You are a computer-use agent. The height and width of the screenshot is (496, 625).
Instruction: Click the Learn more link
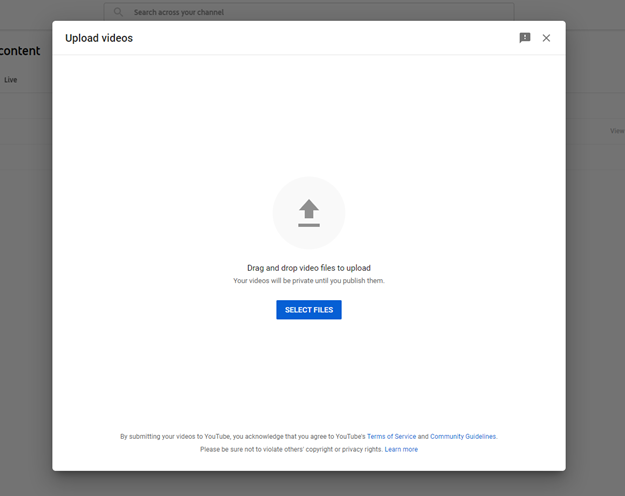[401, 449]
